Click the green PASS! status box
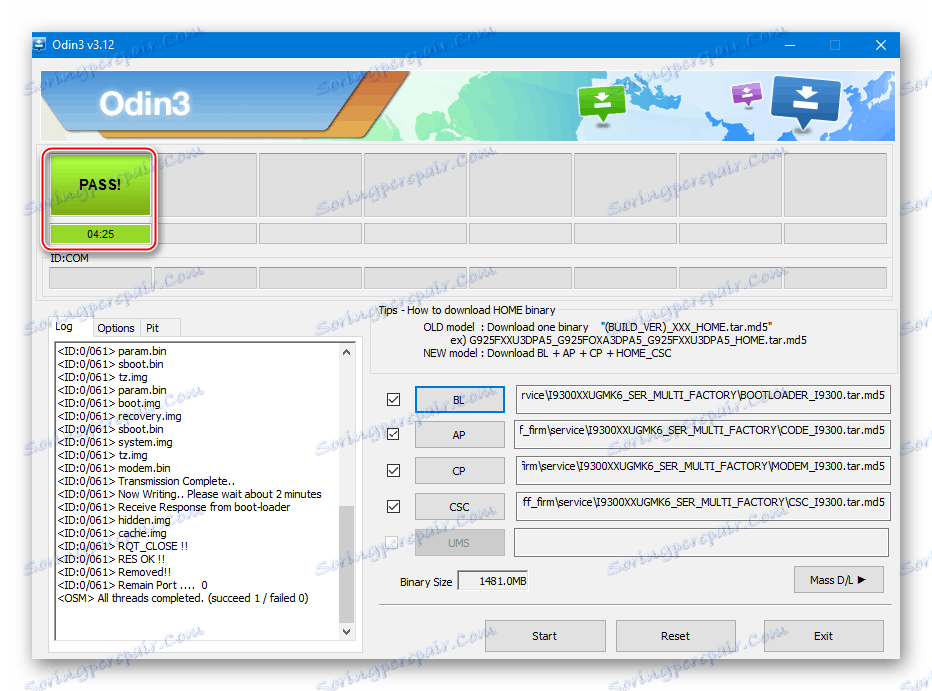This screenshot has height=691, width=932. coord(100,185)
